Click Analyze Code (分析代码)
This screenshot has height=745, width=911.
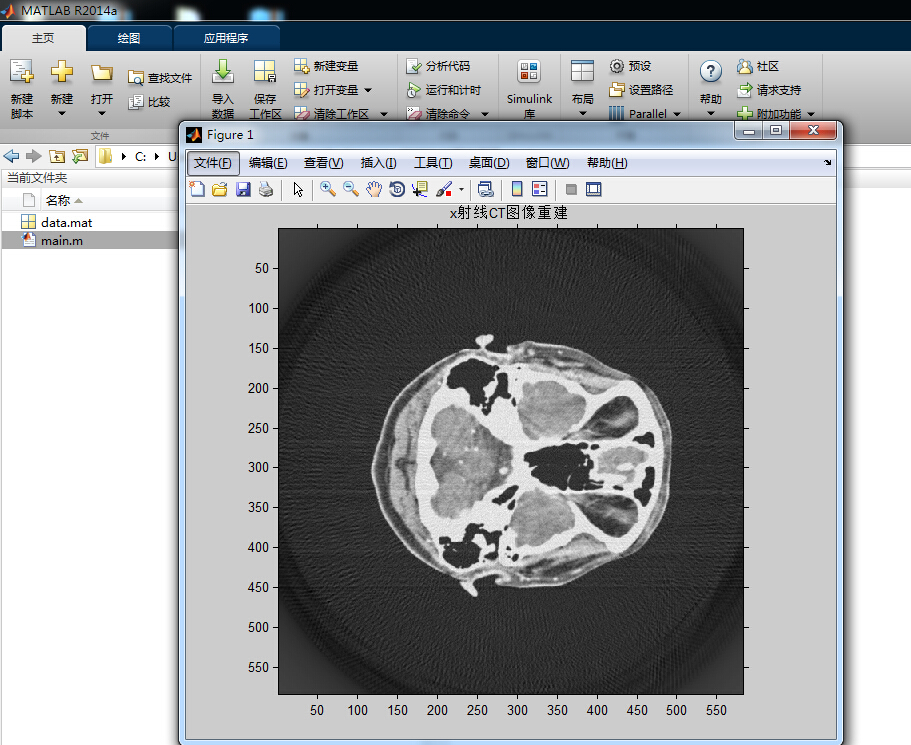click(x=438, y=66)
